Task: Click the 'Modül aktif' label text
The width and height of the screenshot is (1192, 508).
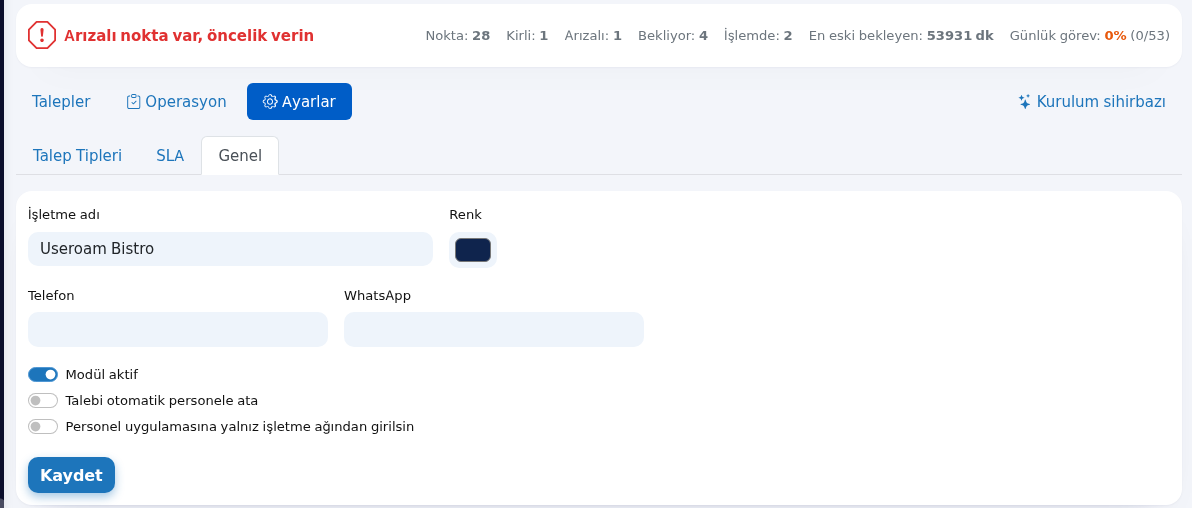Action: (x=102, y=374)
